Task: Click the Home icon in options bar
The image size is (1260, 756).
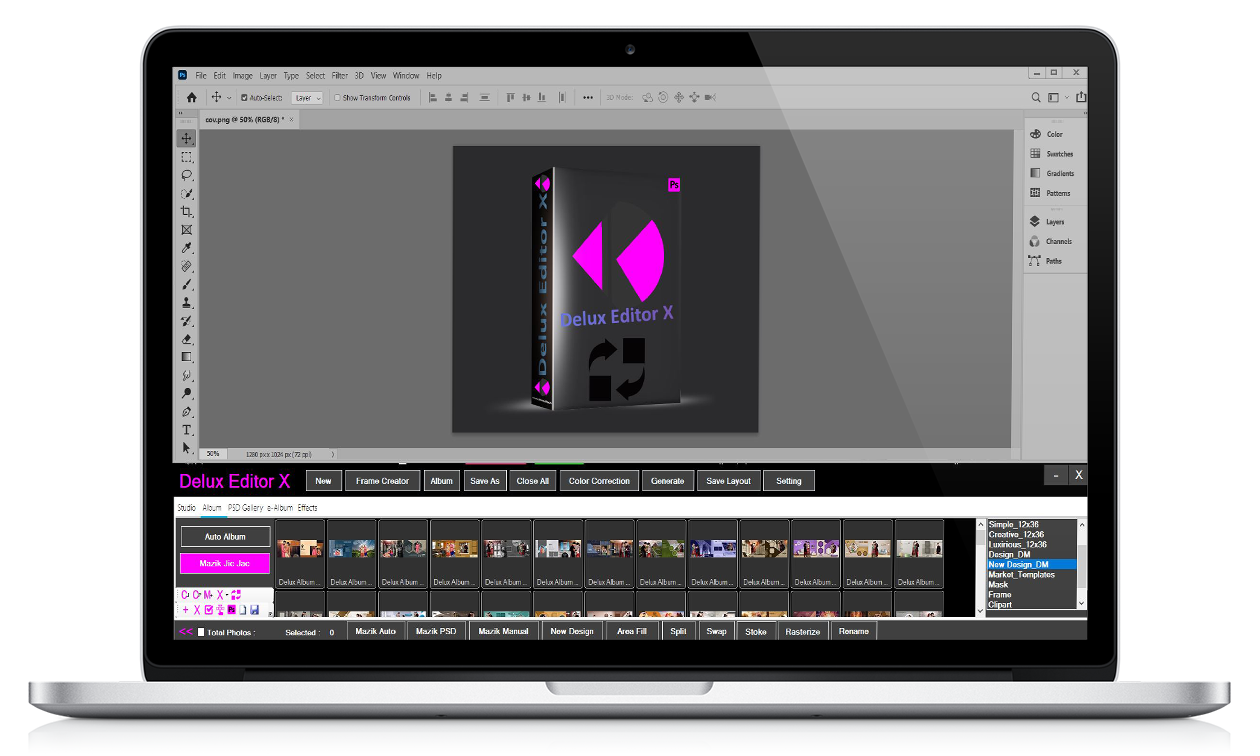Action: tap(192, 98)
